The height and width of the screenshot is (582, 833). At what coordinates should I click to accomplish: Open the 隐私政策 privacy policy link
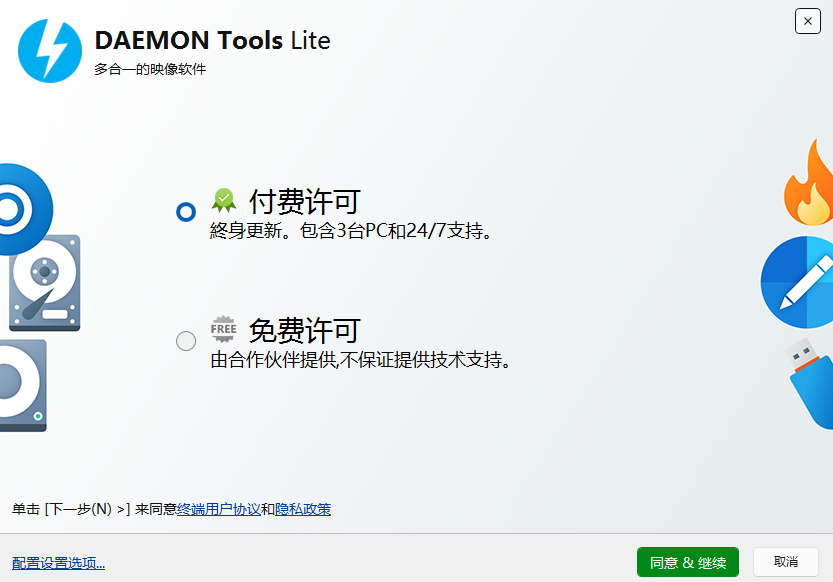point(303,509)
